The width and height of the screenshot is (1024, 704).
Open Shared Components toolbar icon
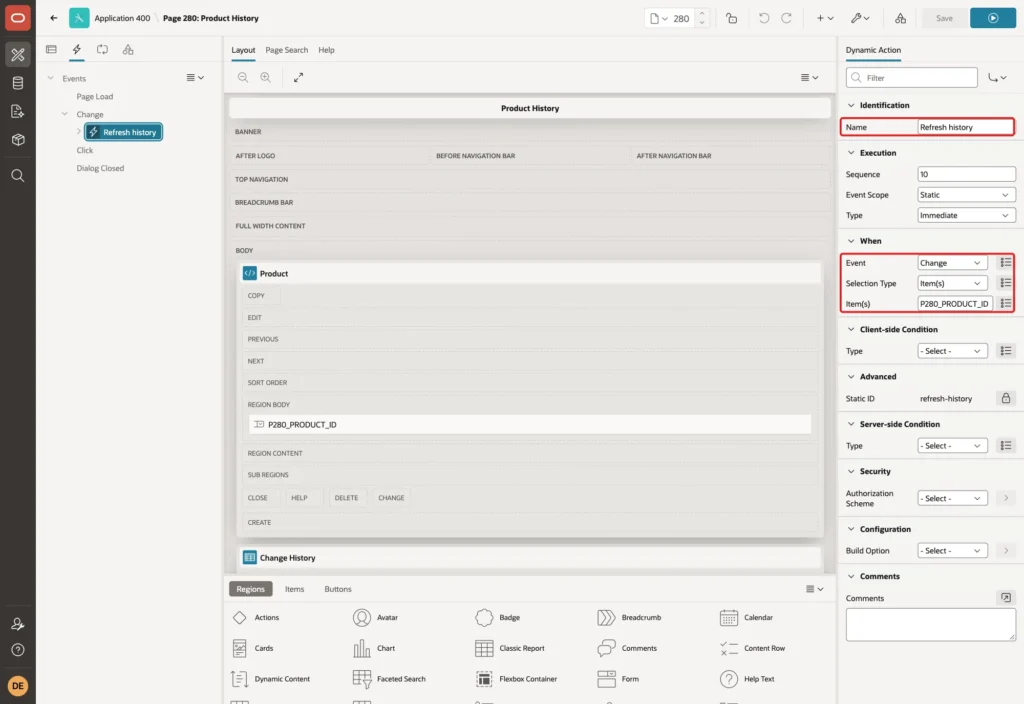(900, 18)
